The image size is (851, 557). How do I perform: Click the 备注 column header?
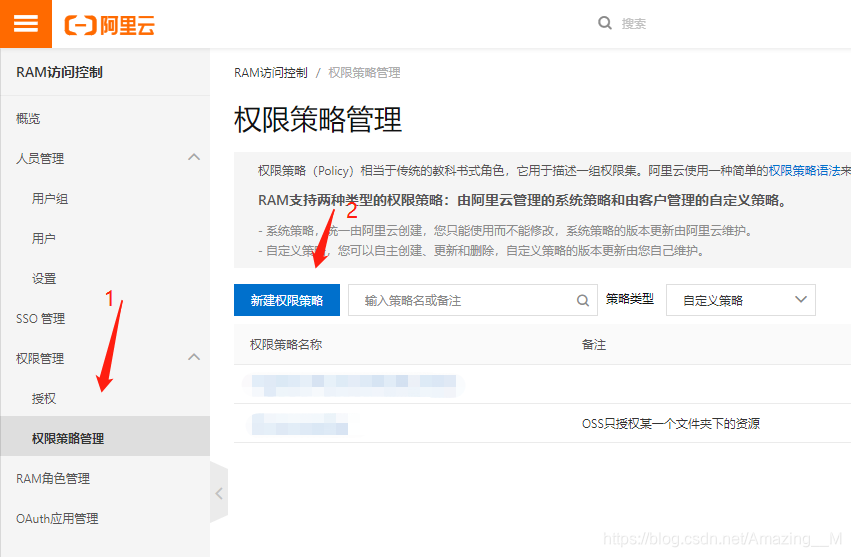pos(594,345)
